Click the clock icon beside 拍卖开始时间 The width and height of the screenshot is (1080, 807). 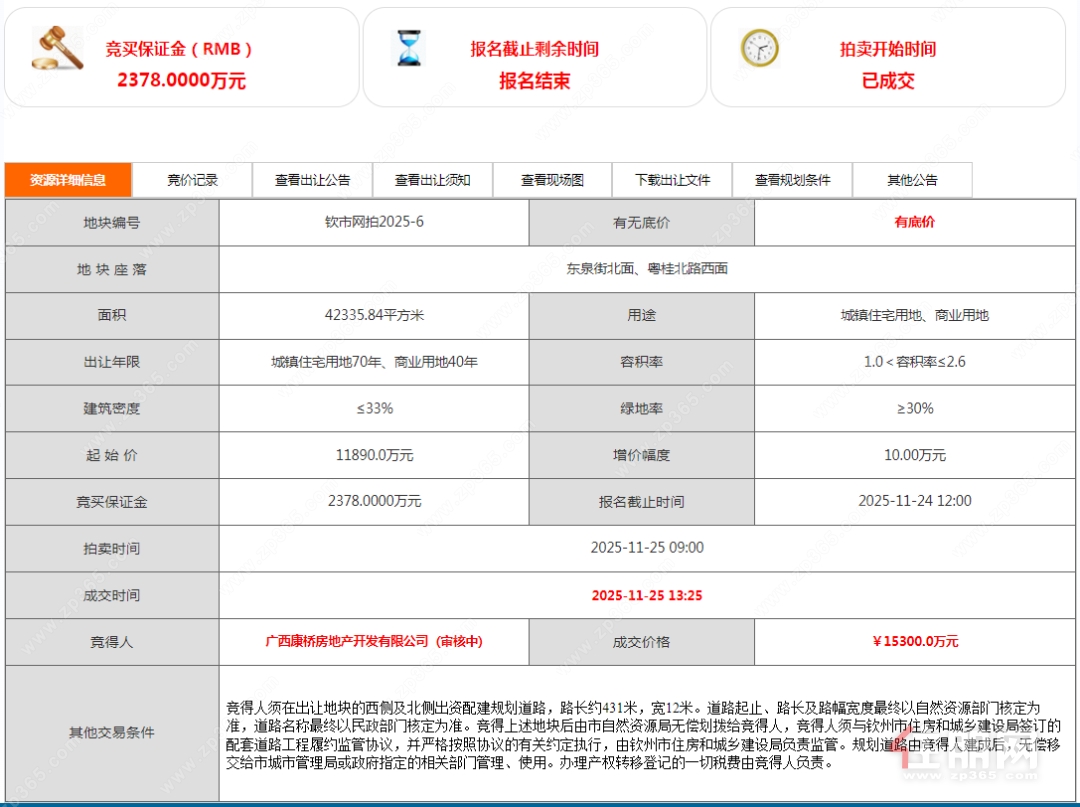click(759, 48)
